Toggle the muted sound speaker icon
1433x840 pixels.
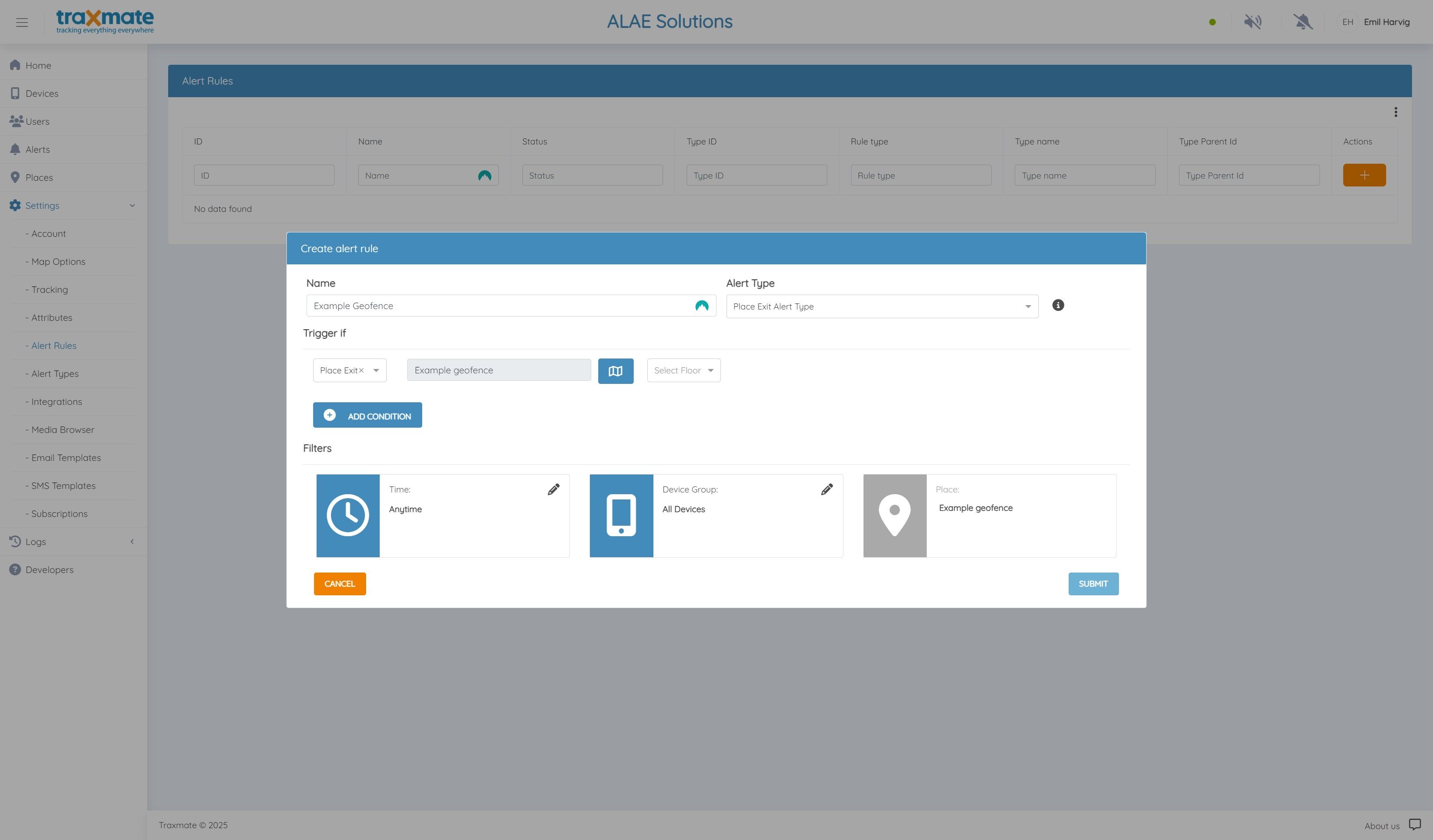tap(1252, 22)
